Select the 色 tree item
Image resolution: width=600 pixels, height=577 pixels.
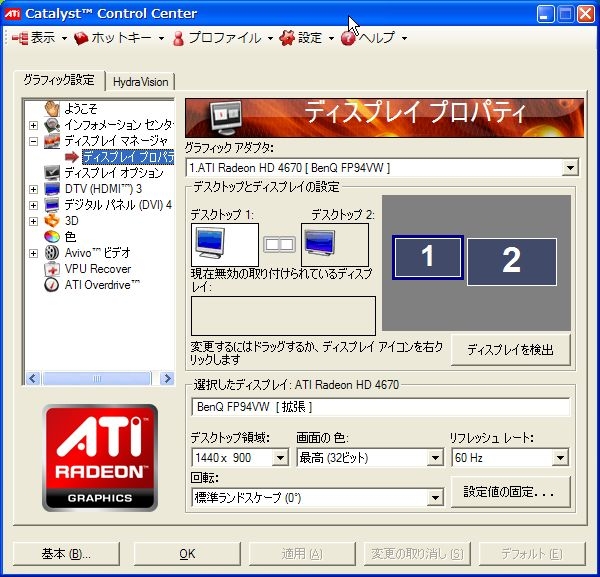point(70,237)
